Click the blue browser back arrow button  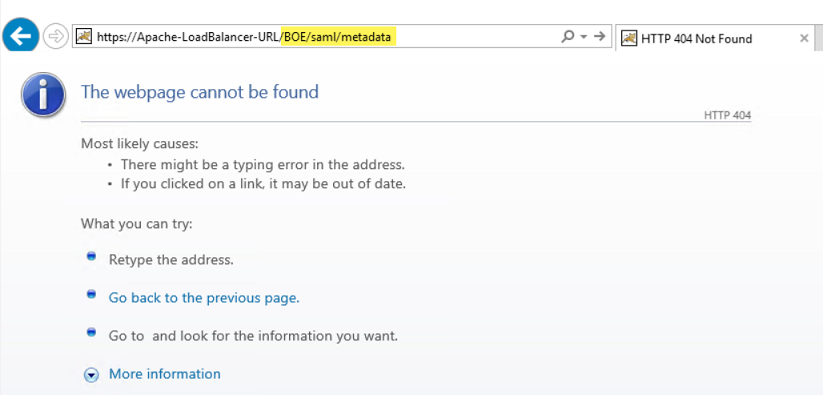[x=20, y=35]
